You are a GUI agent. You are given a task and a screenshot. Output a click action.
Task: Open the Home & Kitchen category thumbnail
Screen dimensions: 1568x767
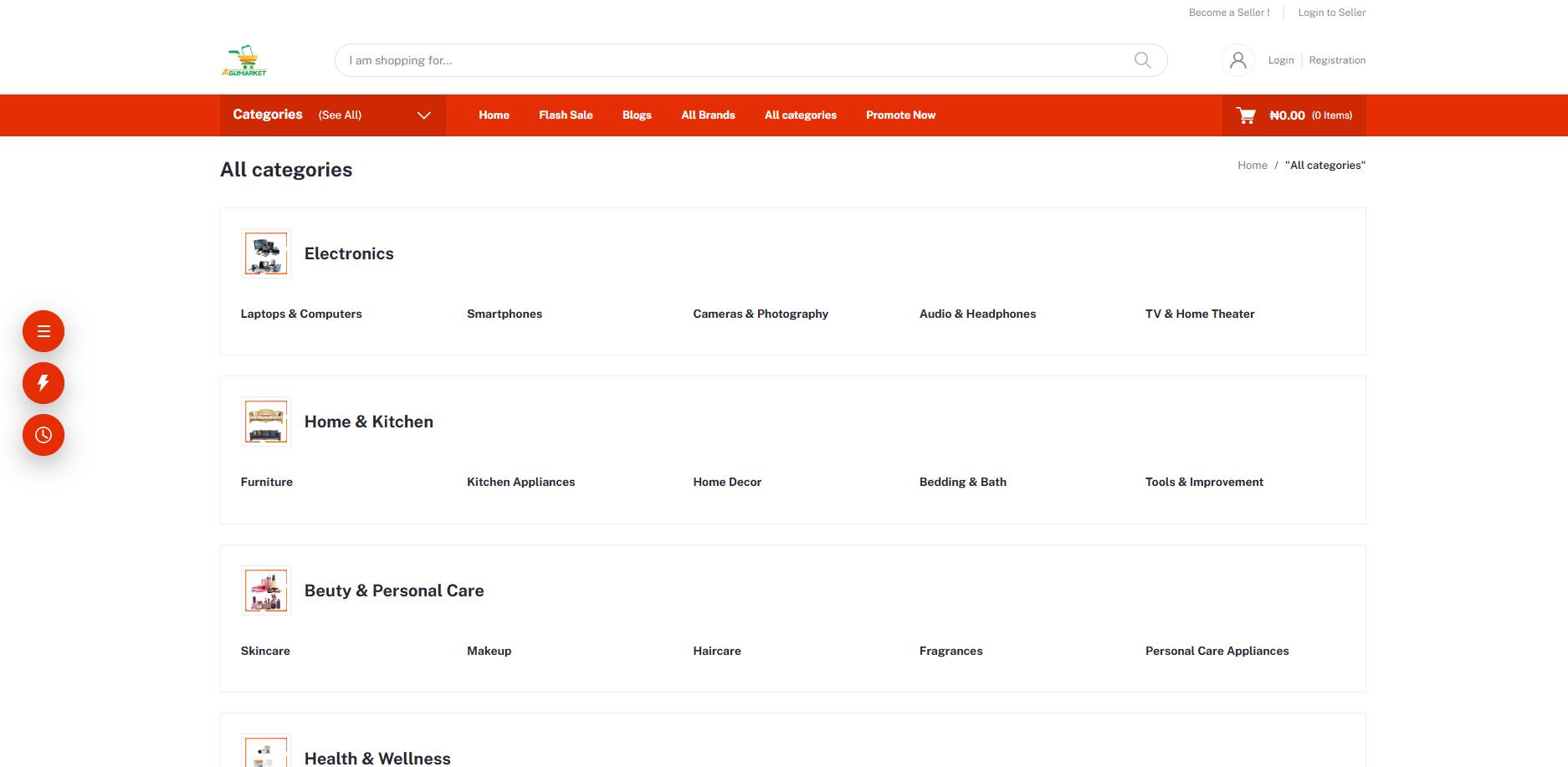[266, 422]
